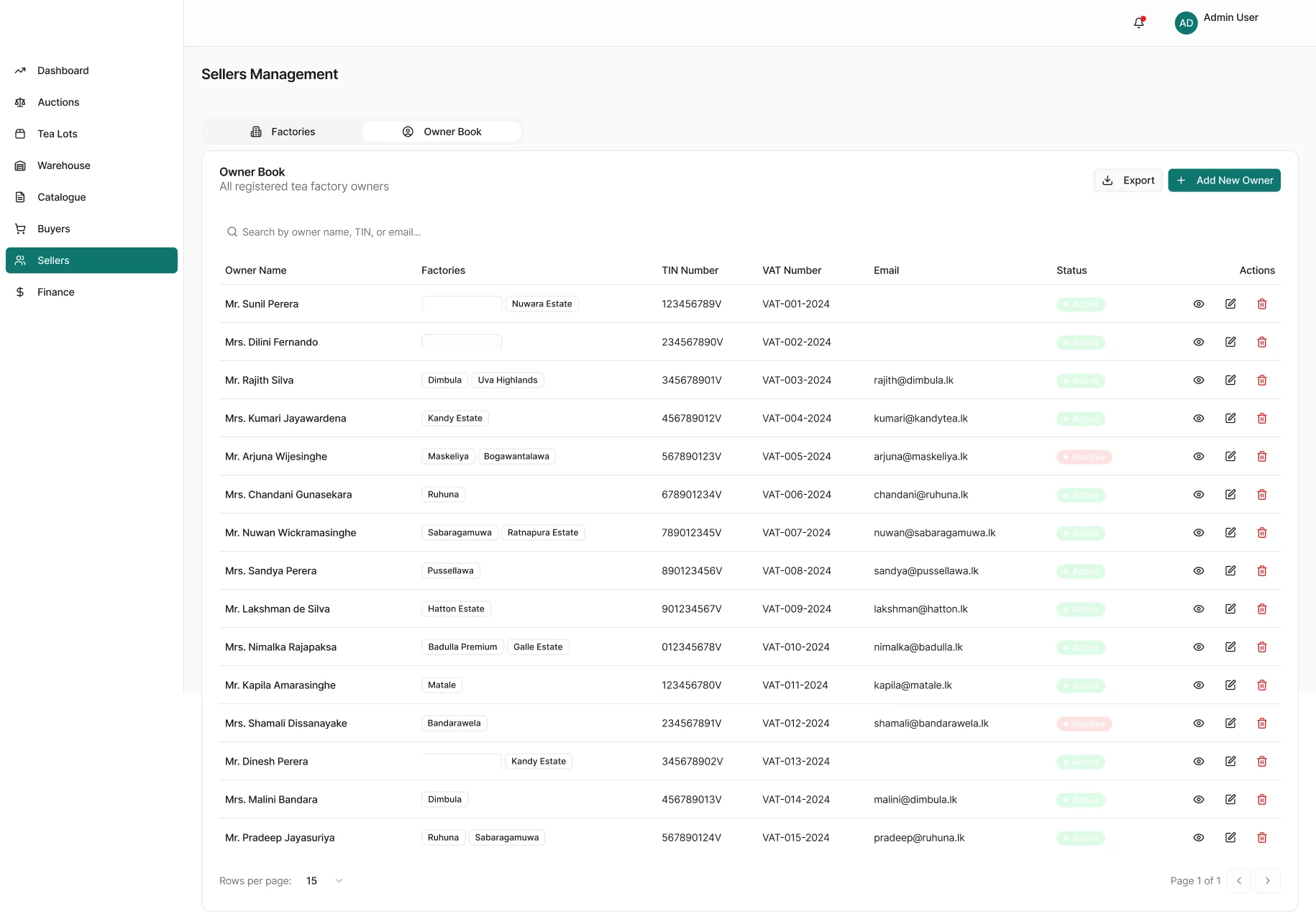Delete Mrs. Chandani Gunasekara's entry
The image size is (1316, 912).
tap(1262, 495)
